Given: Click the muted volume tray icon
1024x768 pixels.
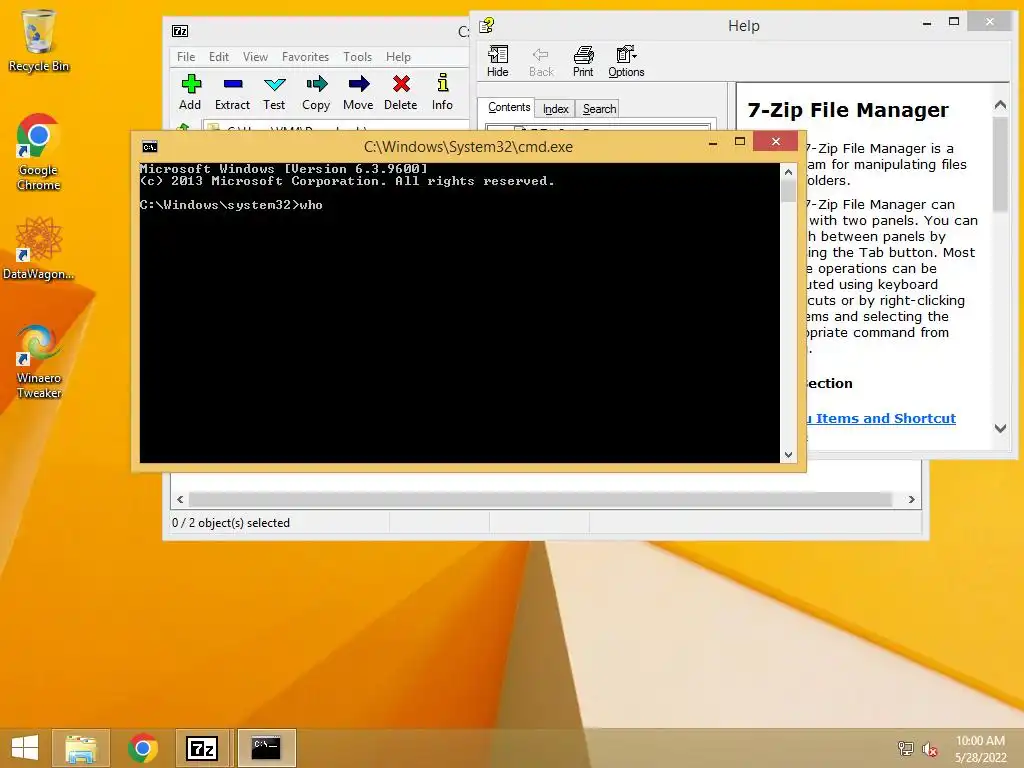Looking at the screenshot, I should pos(930,748).
